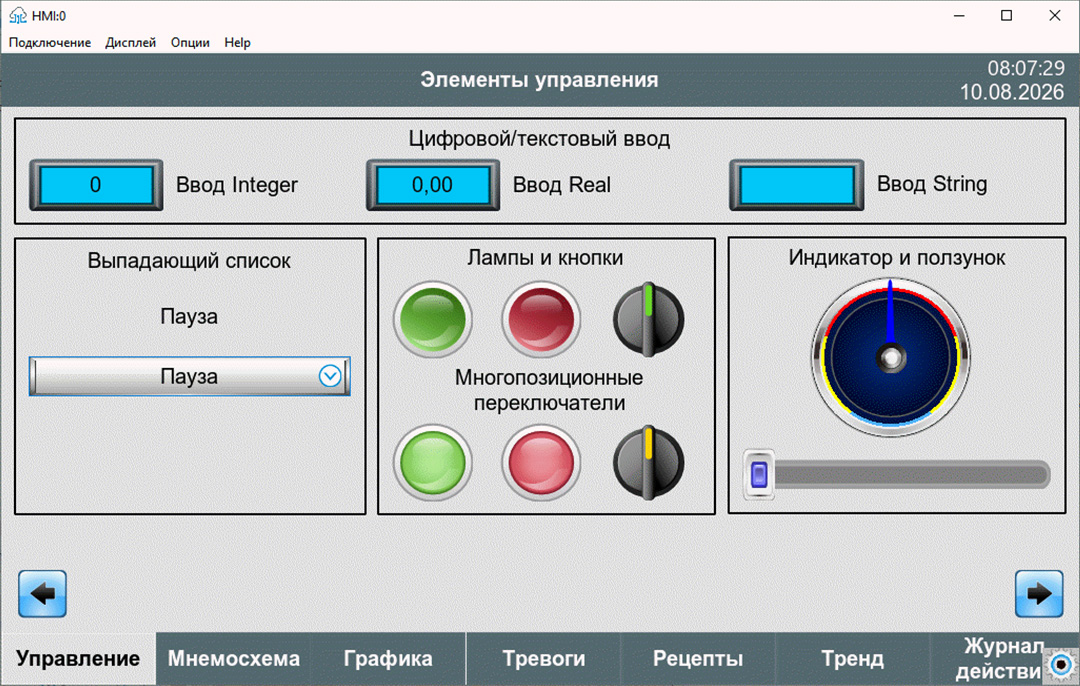Click the right arrow navigation button
The width and height of the screenshot is (1080, 686).
[1039, 594]
